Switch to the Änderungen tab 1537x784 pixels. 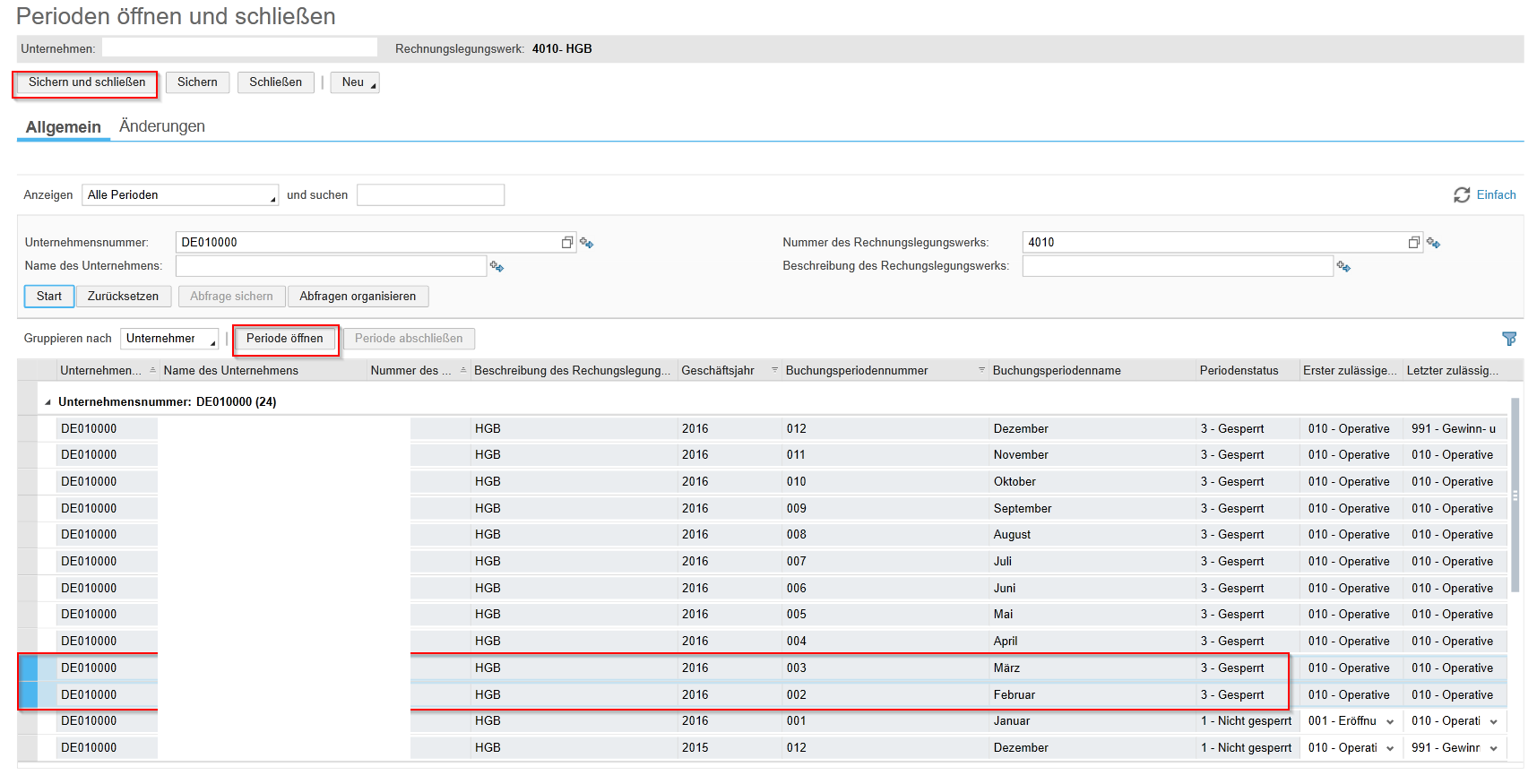(162, 126)
